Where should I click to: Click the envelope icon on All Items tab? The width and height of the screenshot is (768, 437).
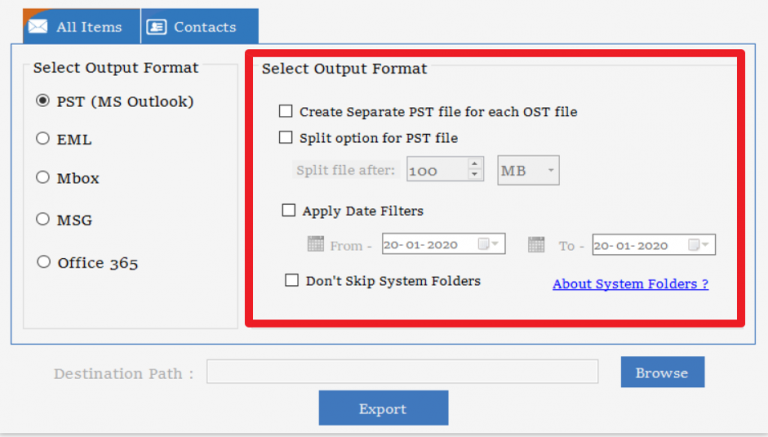click(x=38, y=26)
